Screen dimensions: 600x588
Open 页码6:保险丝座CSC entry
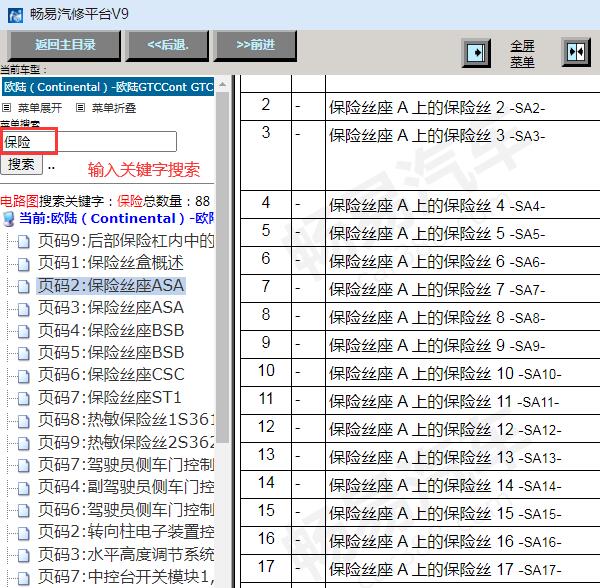tap(111, 375)
